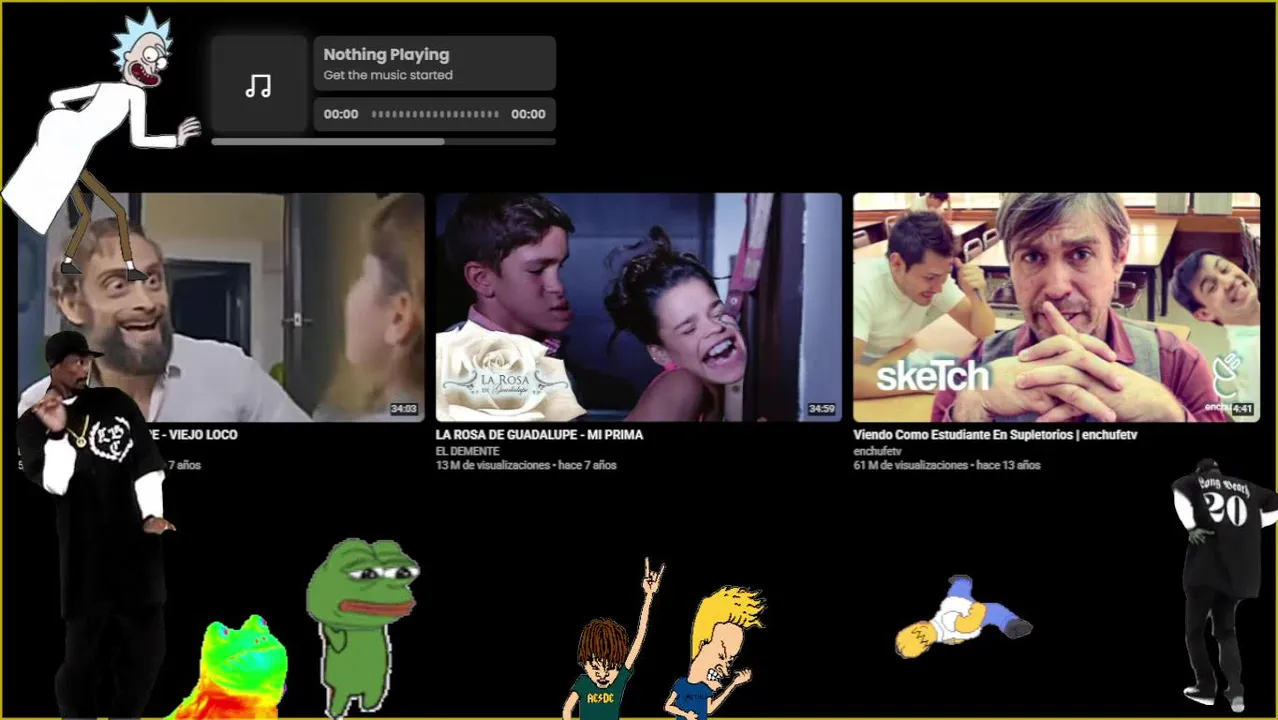Click the music note icon in the player widget
Image resolution: width=1278 pixels, height=720 pixels.
click(258, 86)
